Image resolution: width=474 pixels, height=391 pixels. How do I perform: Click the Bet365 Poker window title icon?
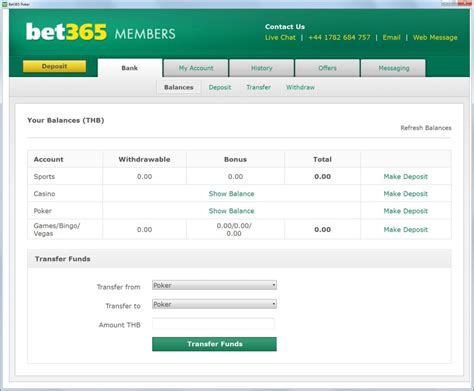[4, 4]
